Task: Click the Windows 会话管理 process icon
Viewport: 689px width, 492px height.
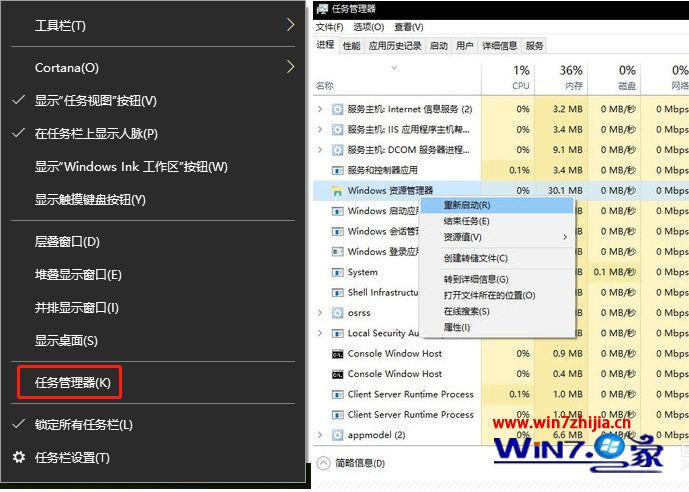Action: point(337,232)
